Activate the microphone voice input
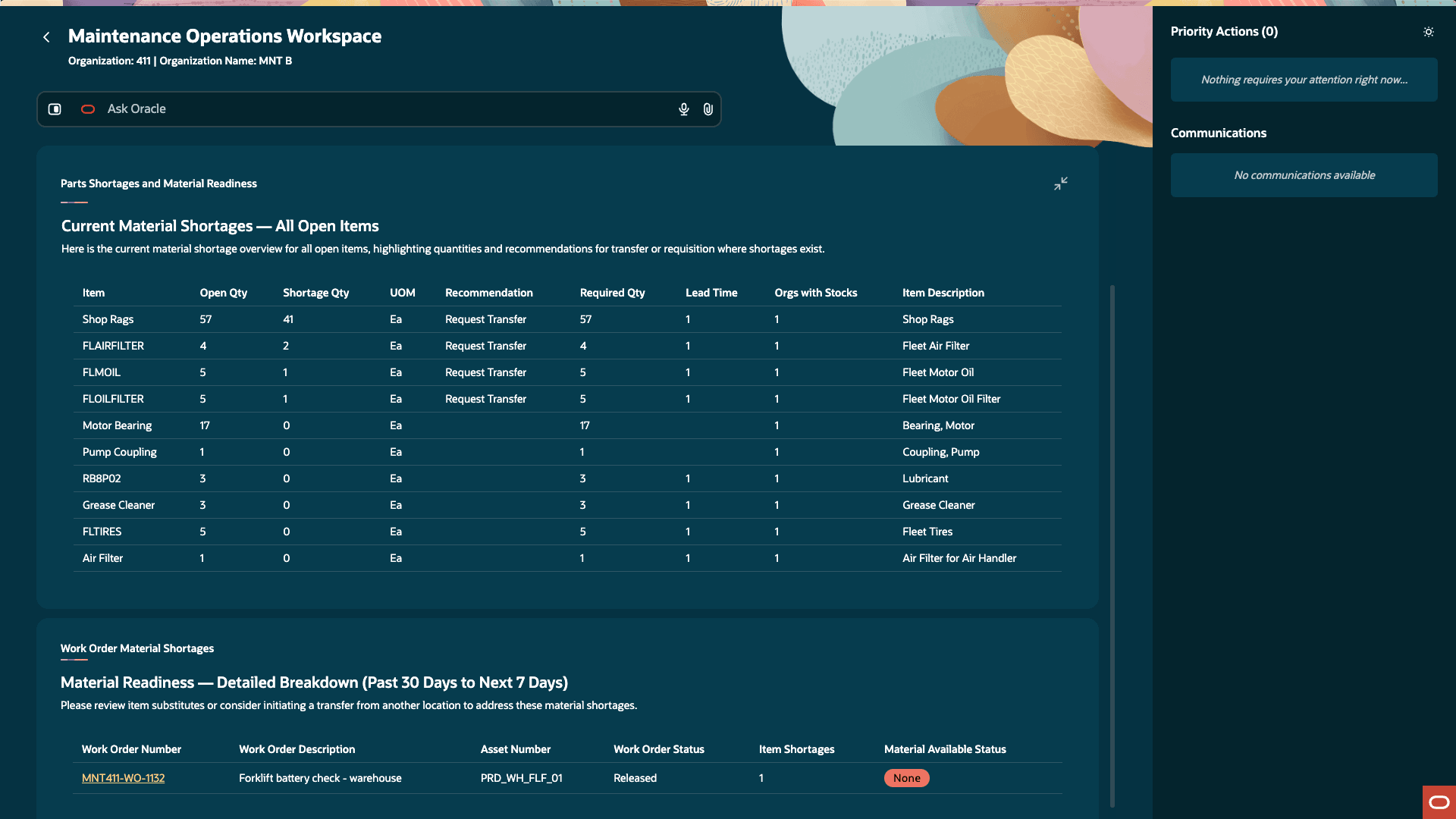 click(683, 108)
